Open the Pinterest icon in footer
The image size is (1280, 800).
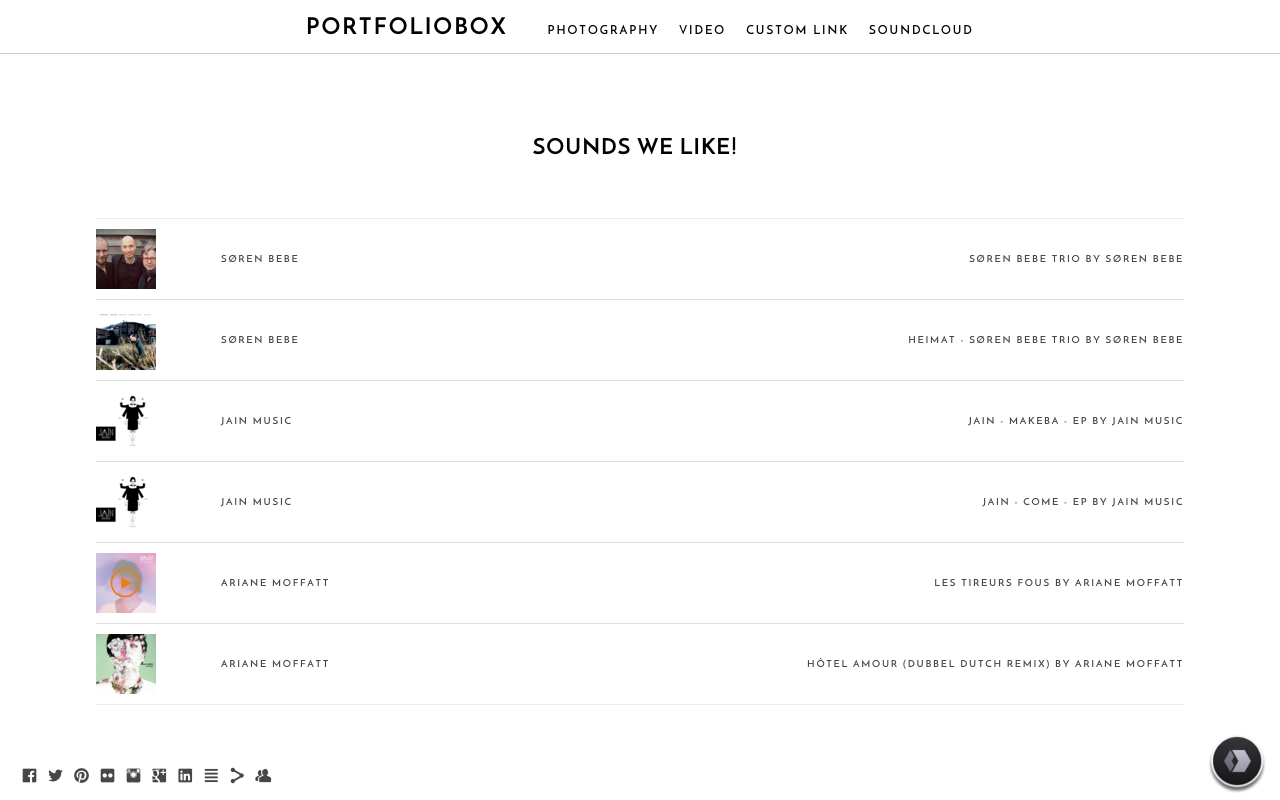click(x=81, y=776)
